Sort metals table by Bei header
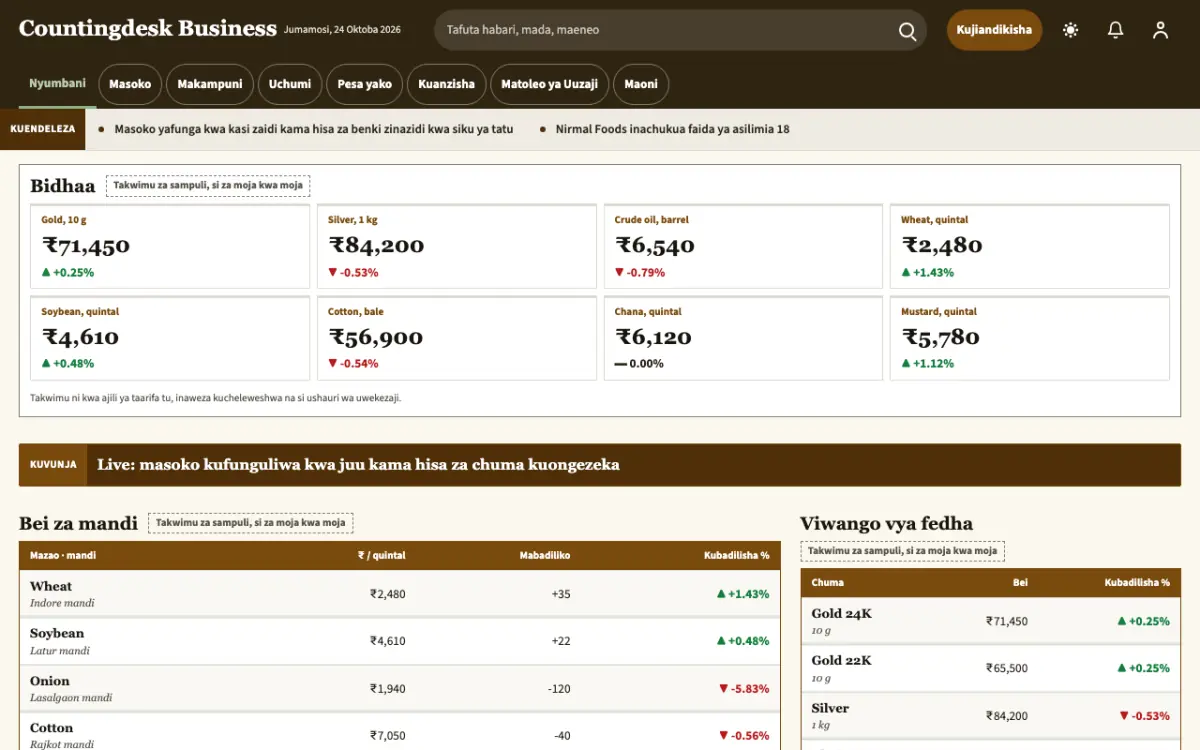The width and height of the screenshot is (1200, 750). tap(1020, 582)
